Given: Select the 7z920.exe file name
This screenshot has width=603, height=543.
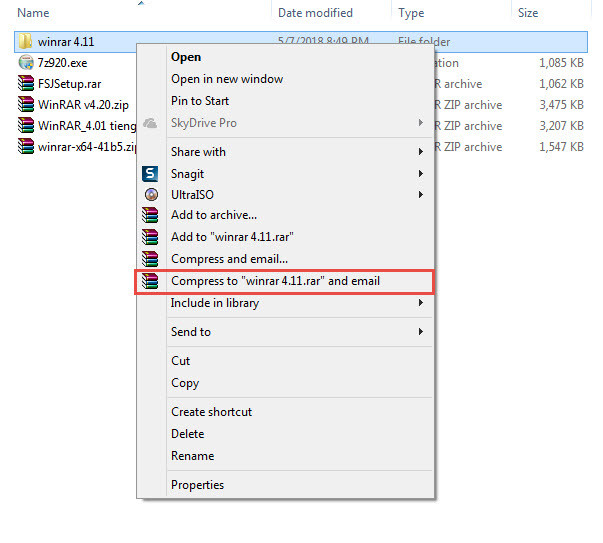Looking at the screenshot, I should pyautogui.click(x=62, y=63).
